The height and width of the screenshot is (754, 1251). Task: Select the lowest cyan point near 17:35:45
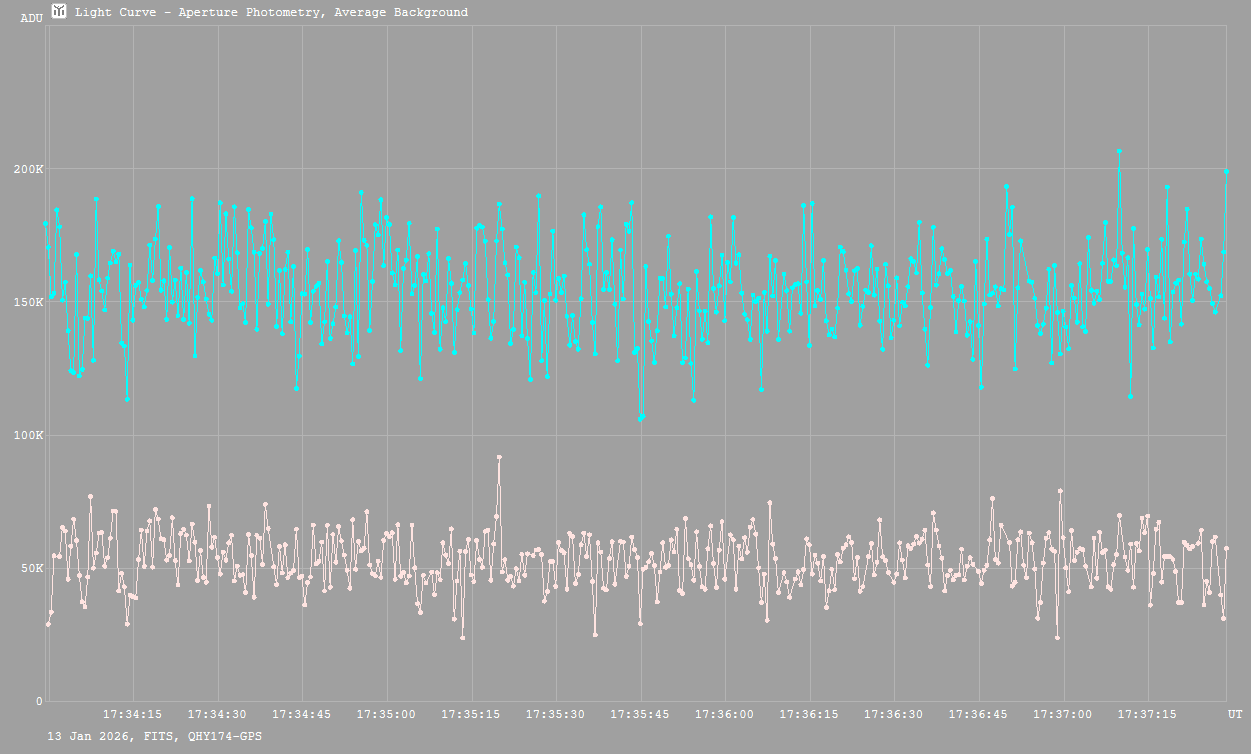[640, 419]
